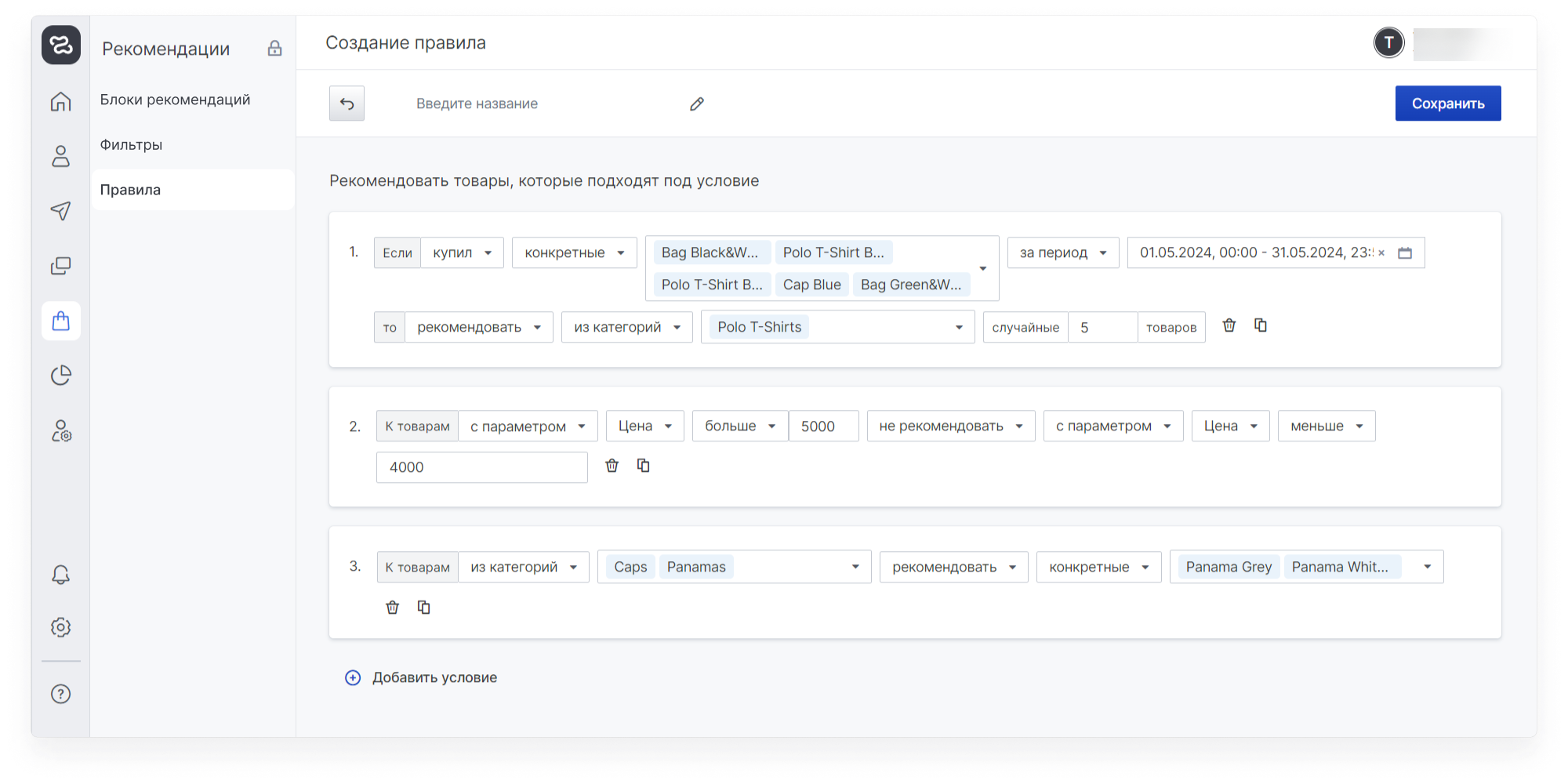Viewport: 1568px width, 784px height.
Task: Open the help question mark icon
Action: tap(60, 694)
